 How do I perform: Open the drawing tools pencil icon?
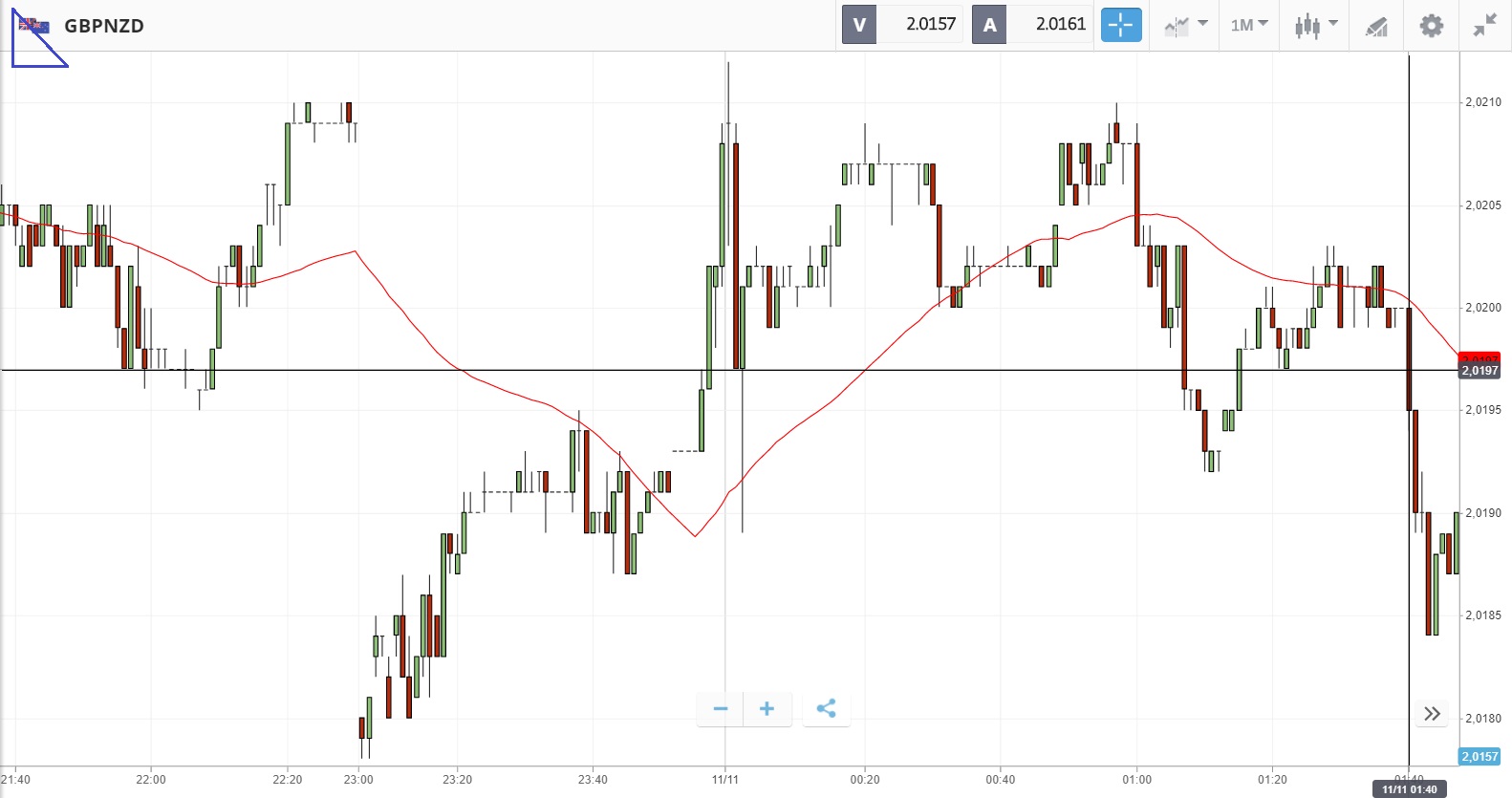1376,27
